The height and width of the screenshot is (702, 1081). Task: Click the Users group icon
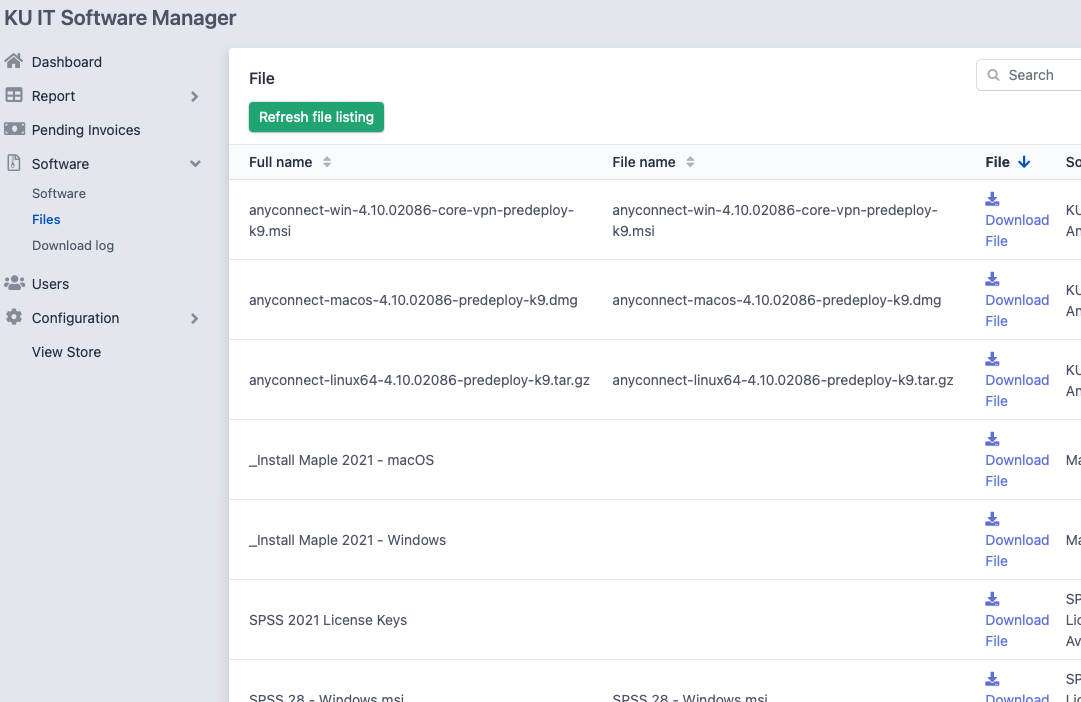[14, 283]
